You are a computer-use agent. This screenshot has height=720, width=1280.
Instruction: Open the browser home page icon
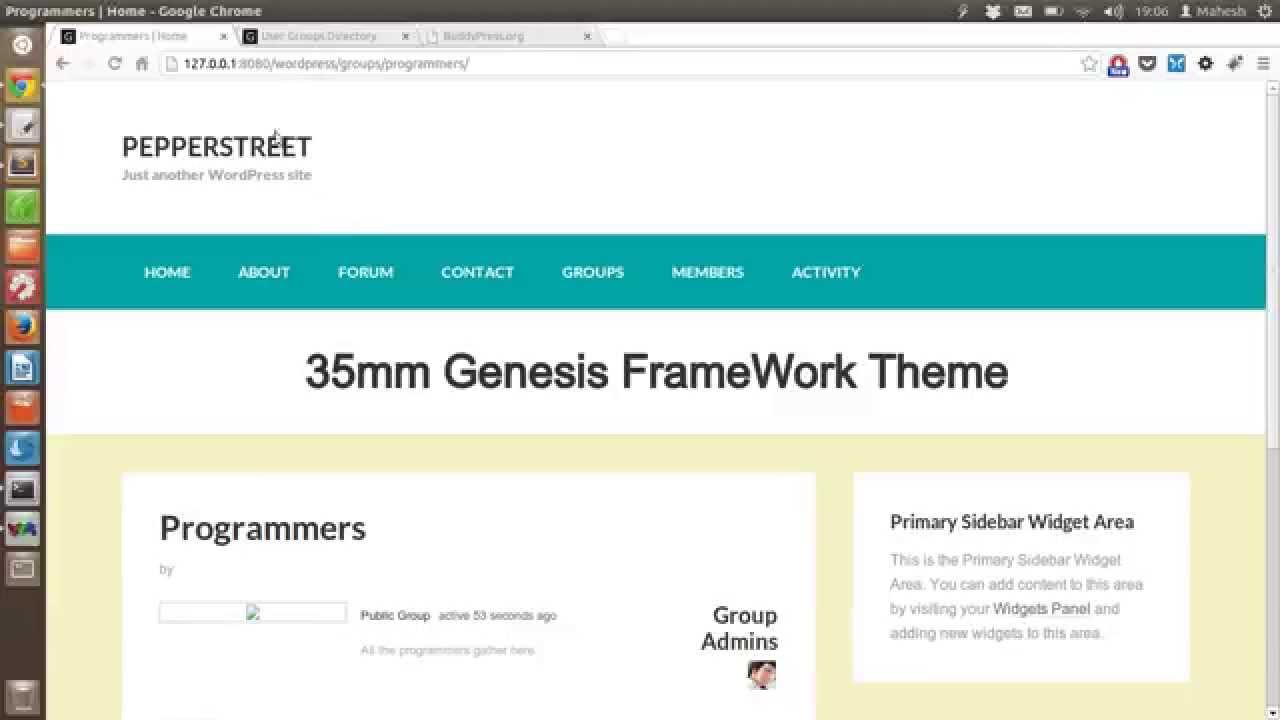(142, 63)
